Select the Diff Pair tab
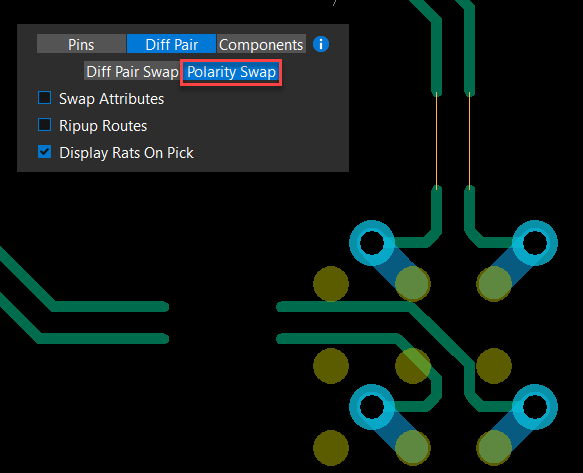 click(x=171, y=44)
